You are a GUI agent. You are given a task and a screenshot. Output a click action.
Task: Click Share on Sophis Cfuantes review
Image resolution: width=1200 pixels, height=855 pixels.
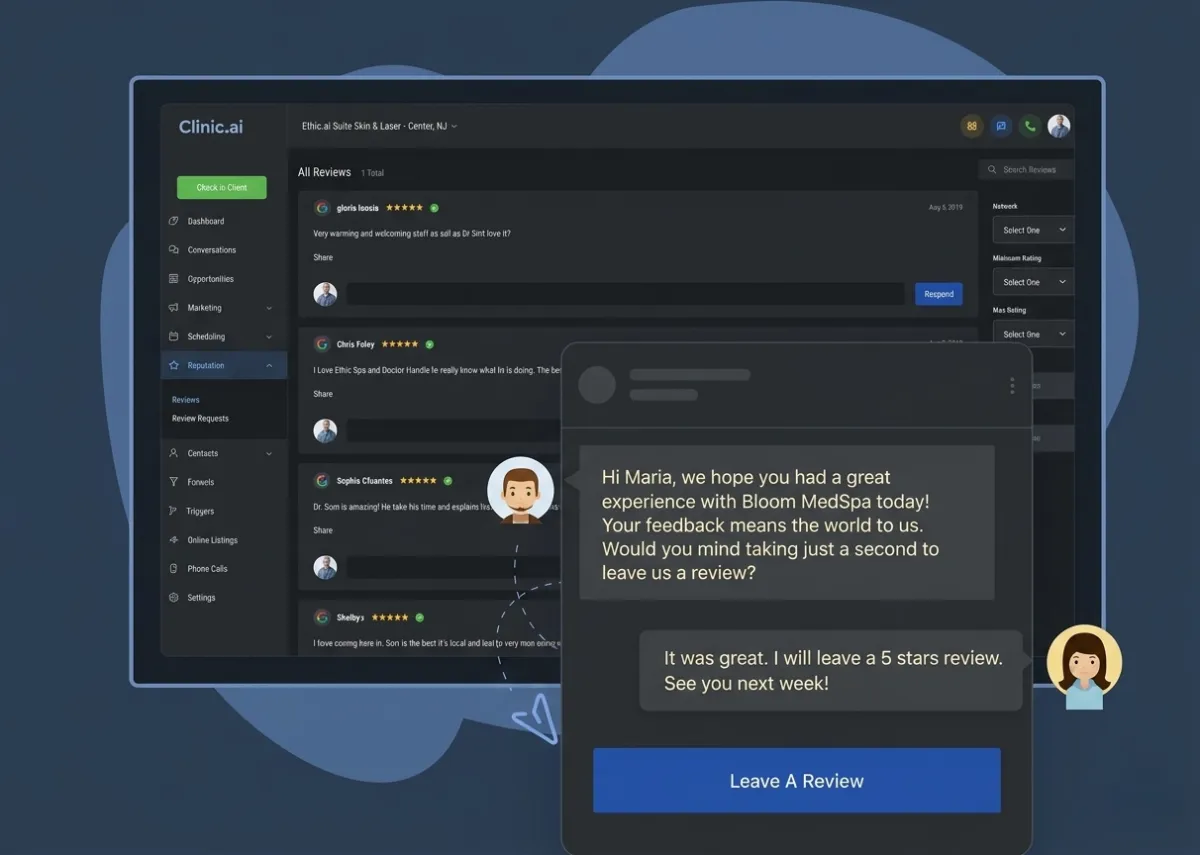(323, 531)
